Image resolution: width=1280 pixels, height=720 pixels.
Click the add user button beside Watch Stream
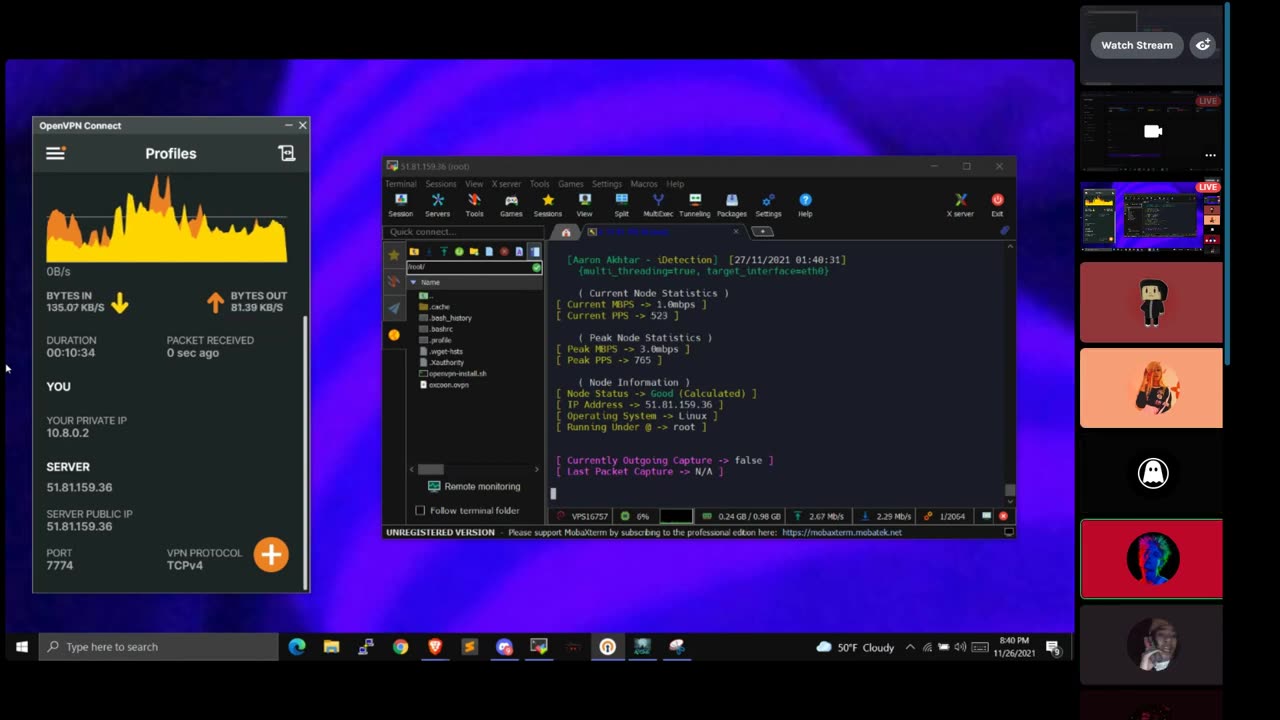pos(1203,45)
